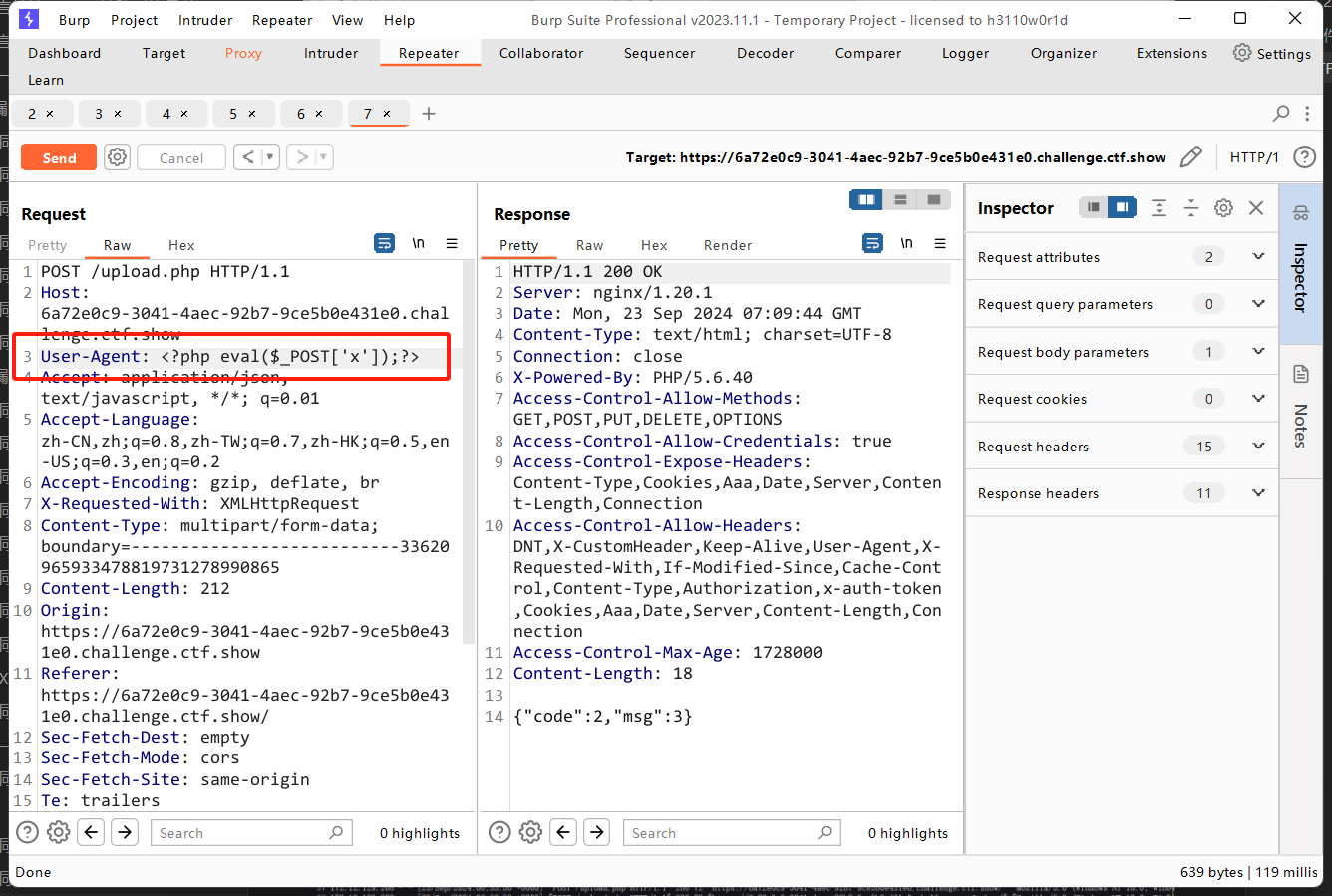Open the response editor hamburger menu
1332x896 pixels.
tap(940, 243)
